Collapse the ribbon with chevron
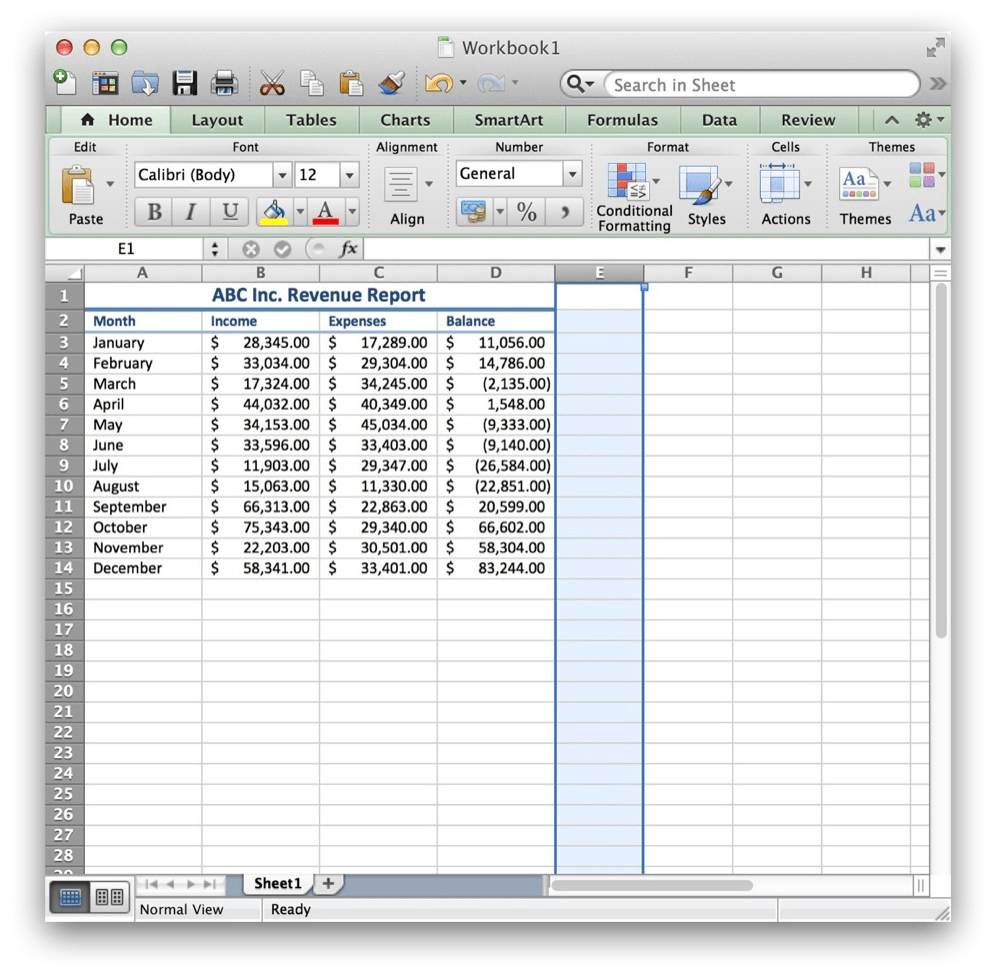The height and width of the screenshot is (974, 1000). click(891, 120)
